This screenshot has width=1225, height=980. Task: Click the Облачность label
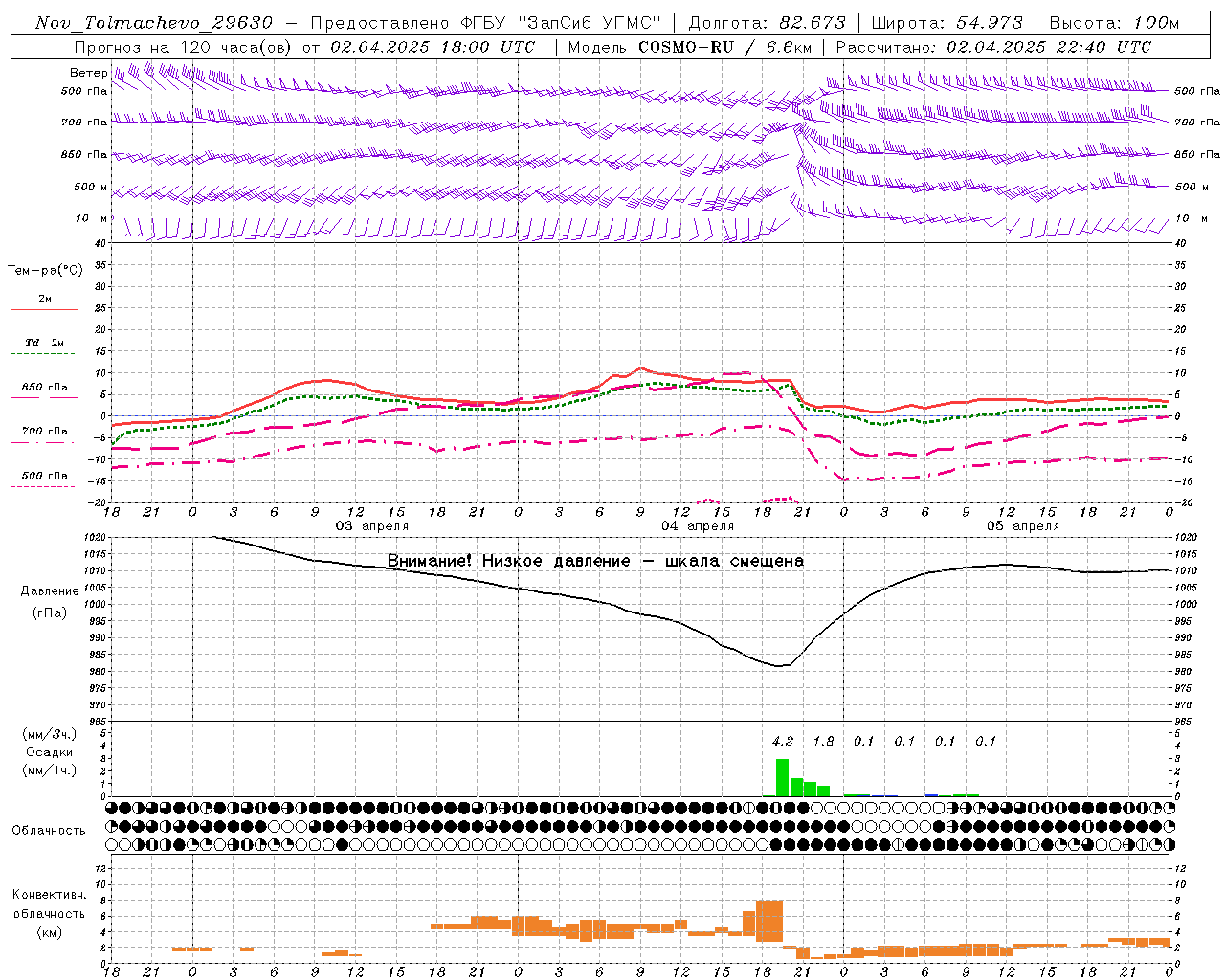[x=49, y=831]
